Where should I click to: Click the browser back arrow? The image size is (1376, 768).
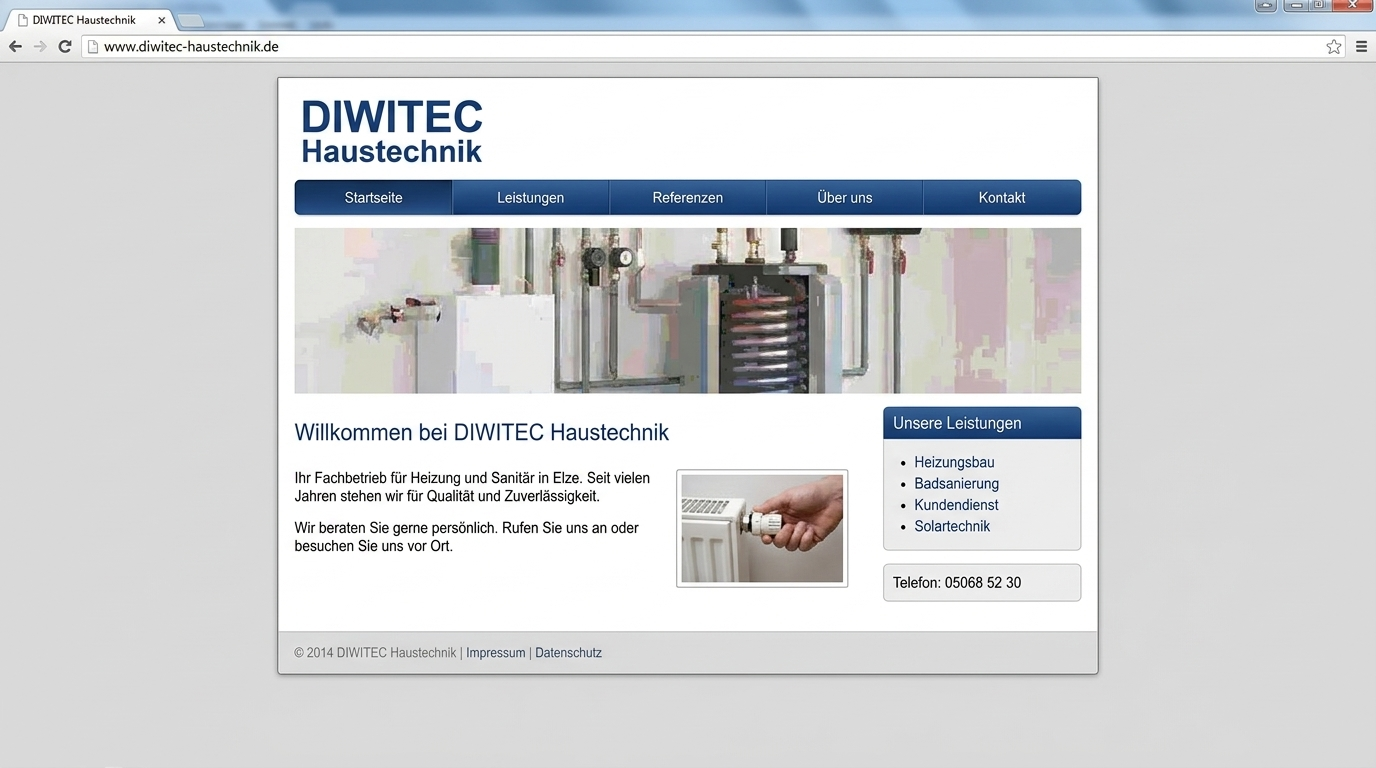click(15, 47)
